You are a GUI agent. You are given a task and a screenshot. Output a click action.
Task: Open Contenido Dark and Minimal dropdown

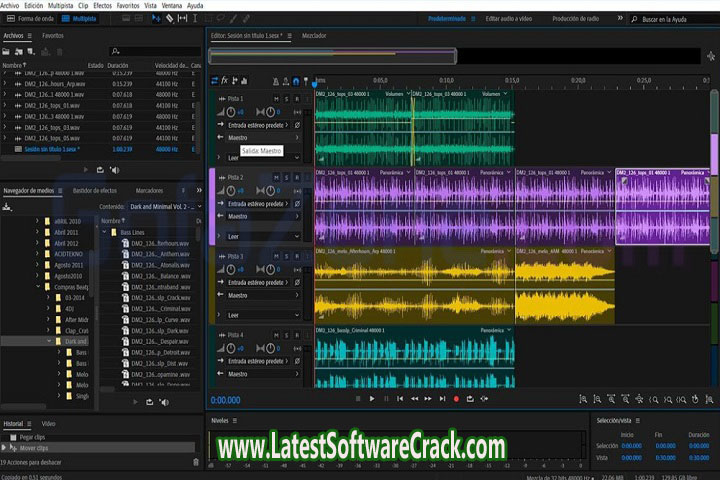(165, 207)
